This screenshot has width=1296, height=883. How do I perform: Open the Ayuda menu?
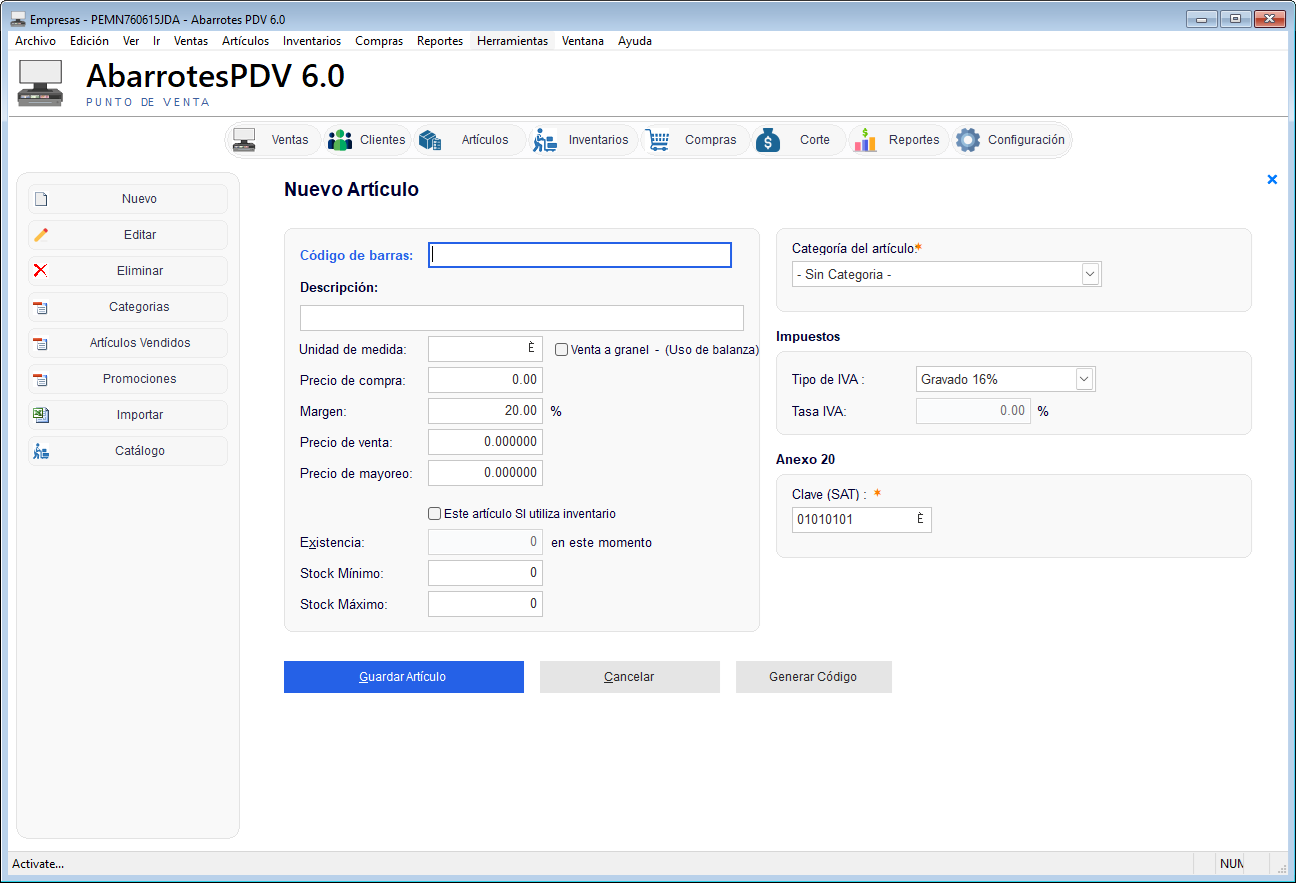click(x=635, y=41)
